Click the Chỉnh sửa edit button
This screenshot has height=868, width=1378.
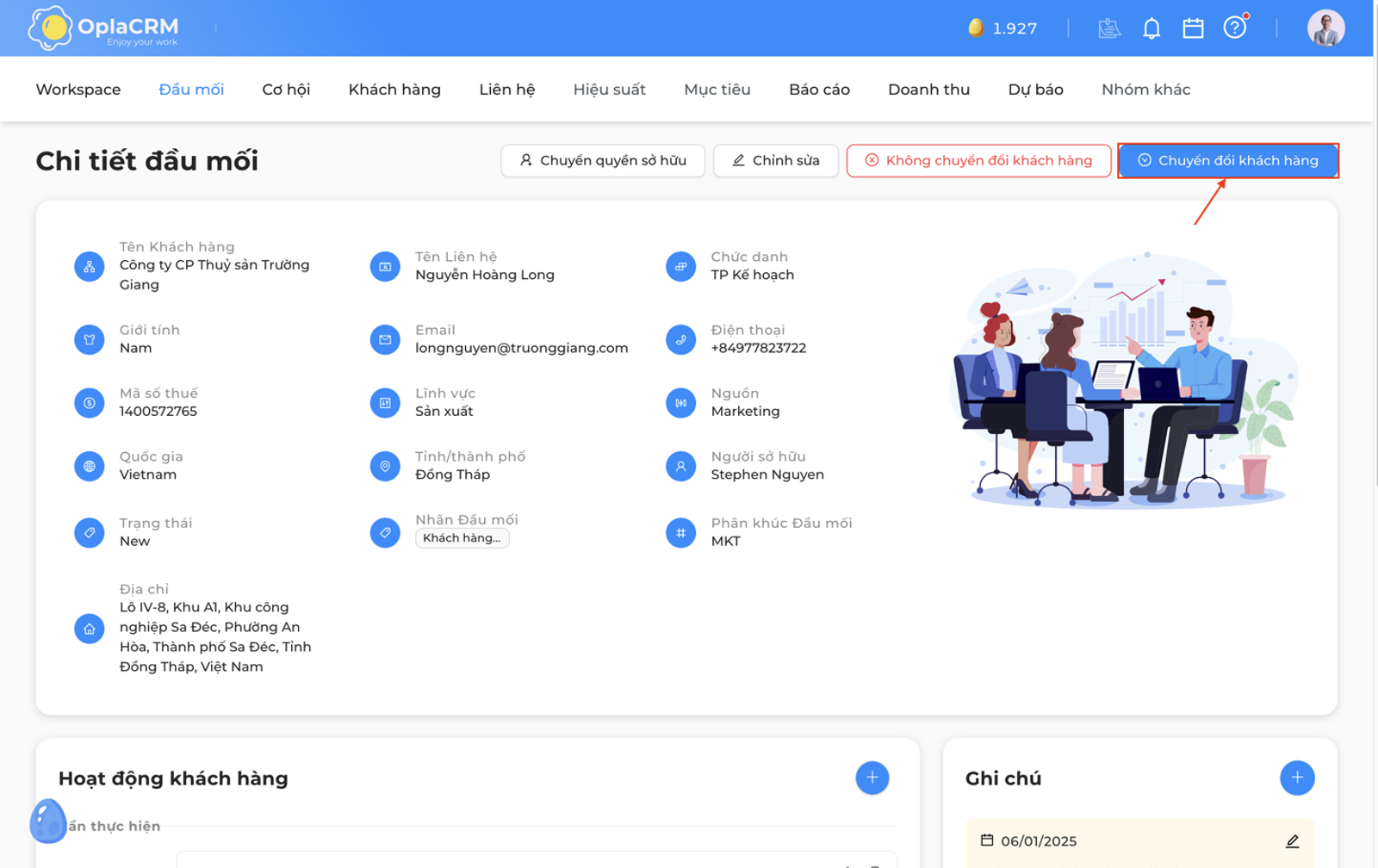click(776, 161)
